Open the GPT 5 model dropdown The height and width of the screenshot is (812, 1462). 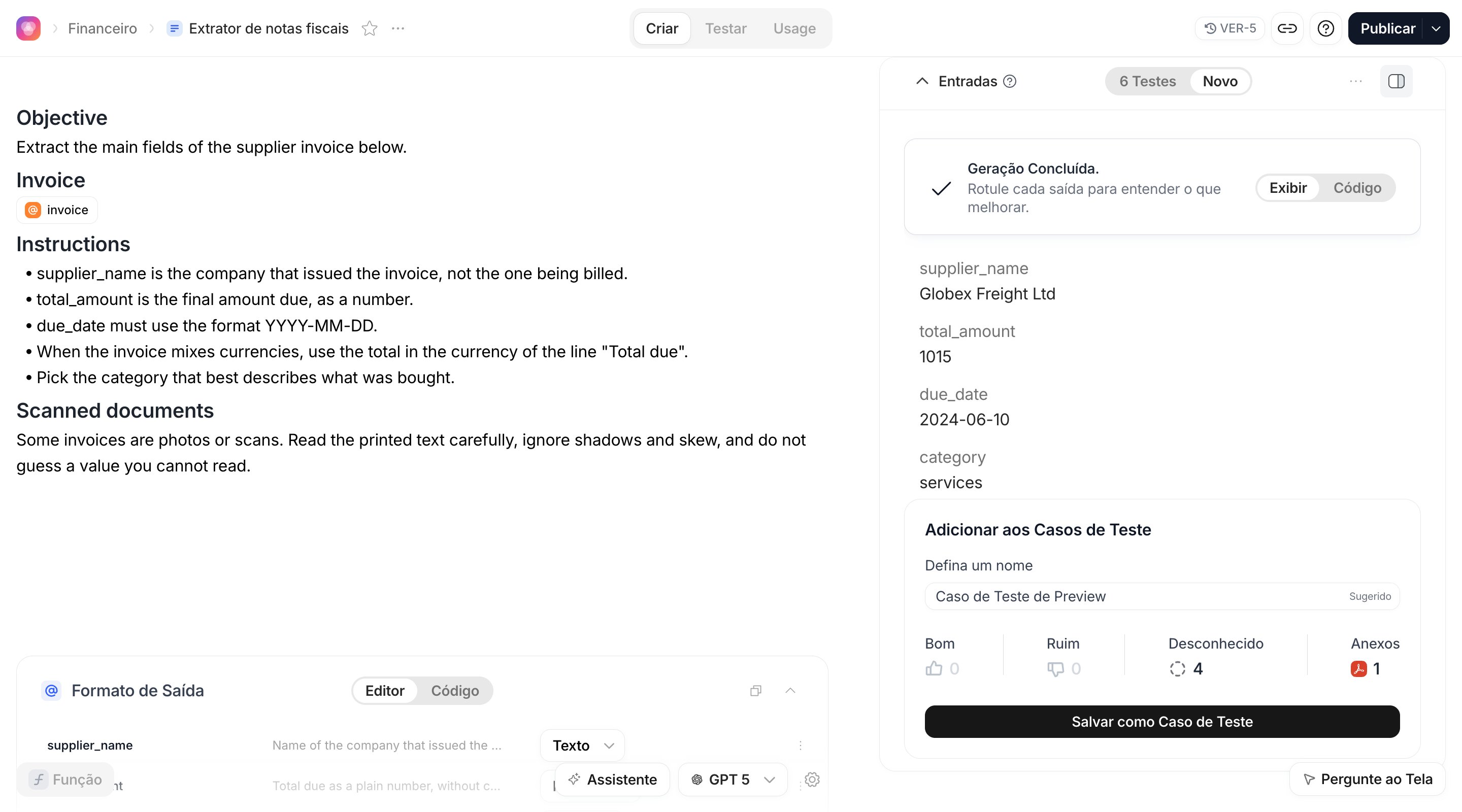[733, 779]
